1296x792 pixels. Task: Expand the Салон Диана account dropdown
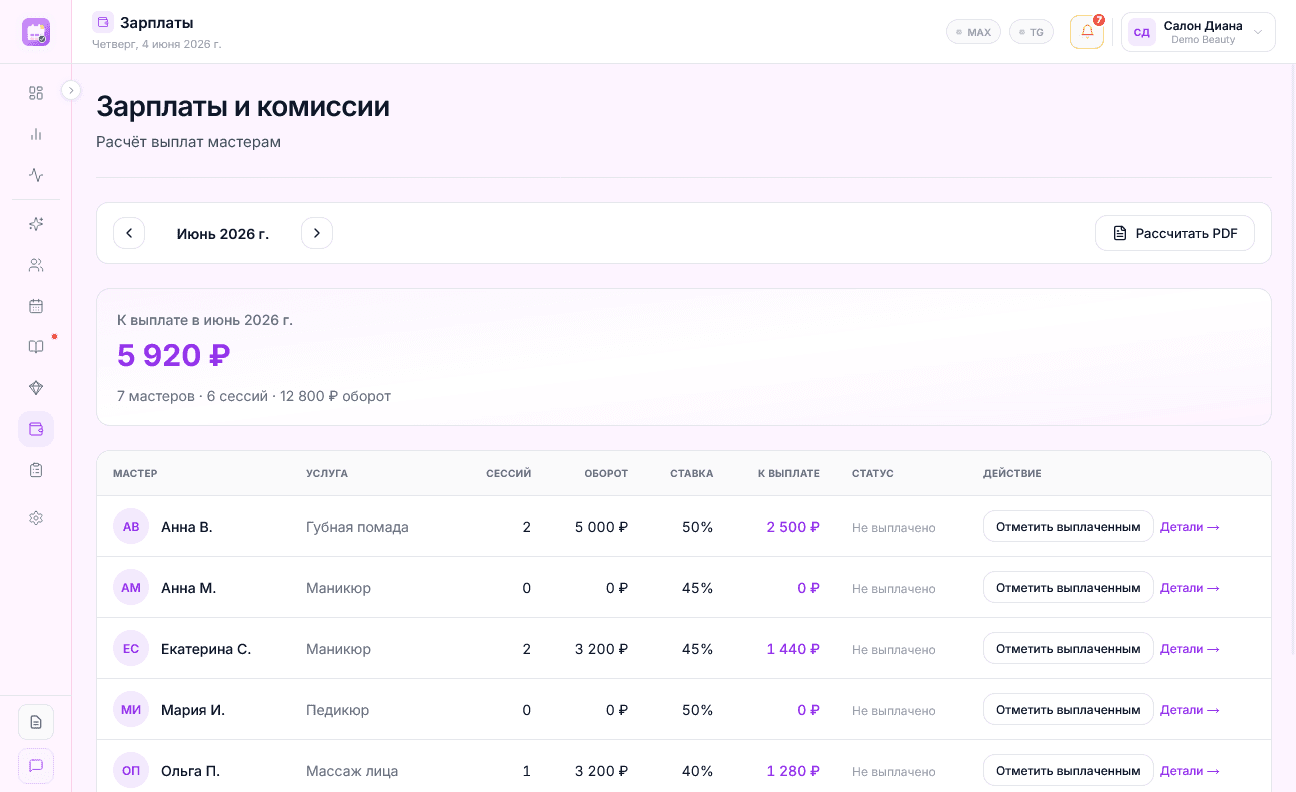pos(1198,32)
